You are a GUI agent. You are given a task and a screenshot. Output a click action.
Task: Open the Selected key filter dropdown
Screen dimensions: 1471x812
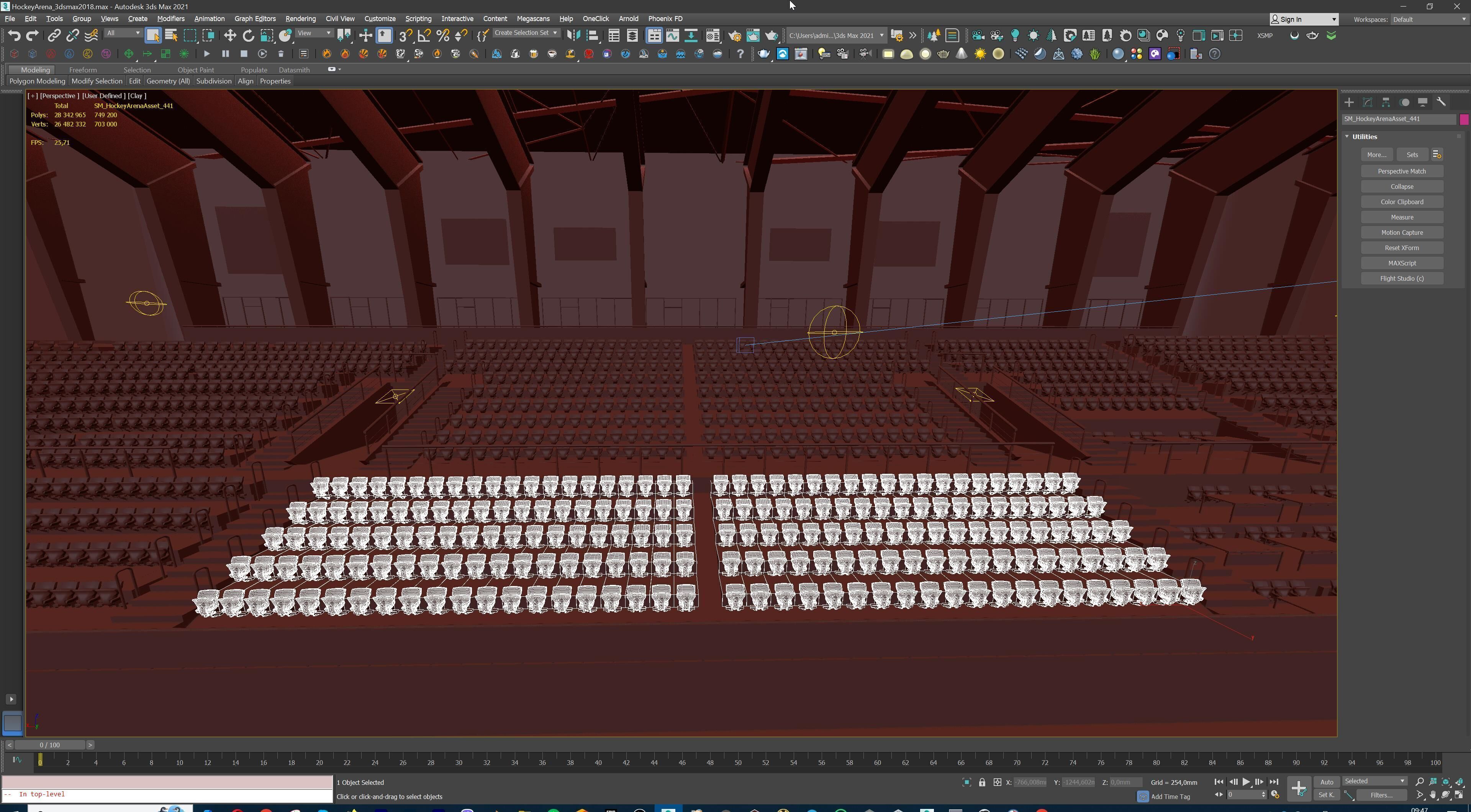coord(1374,781)
